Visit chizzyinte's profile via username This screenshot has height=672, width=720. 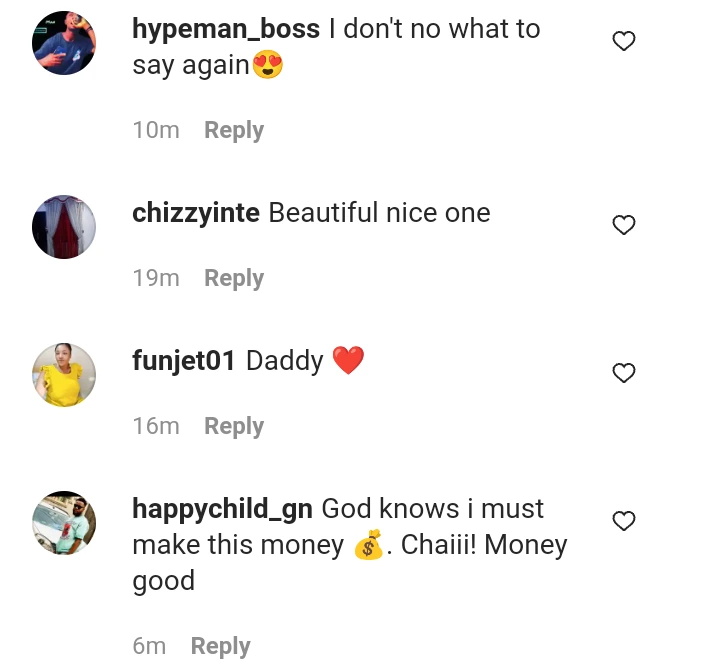pyautogui.click(x=196, y=213)
